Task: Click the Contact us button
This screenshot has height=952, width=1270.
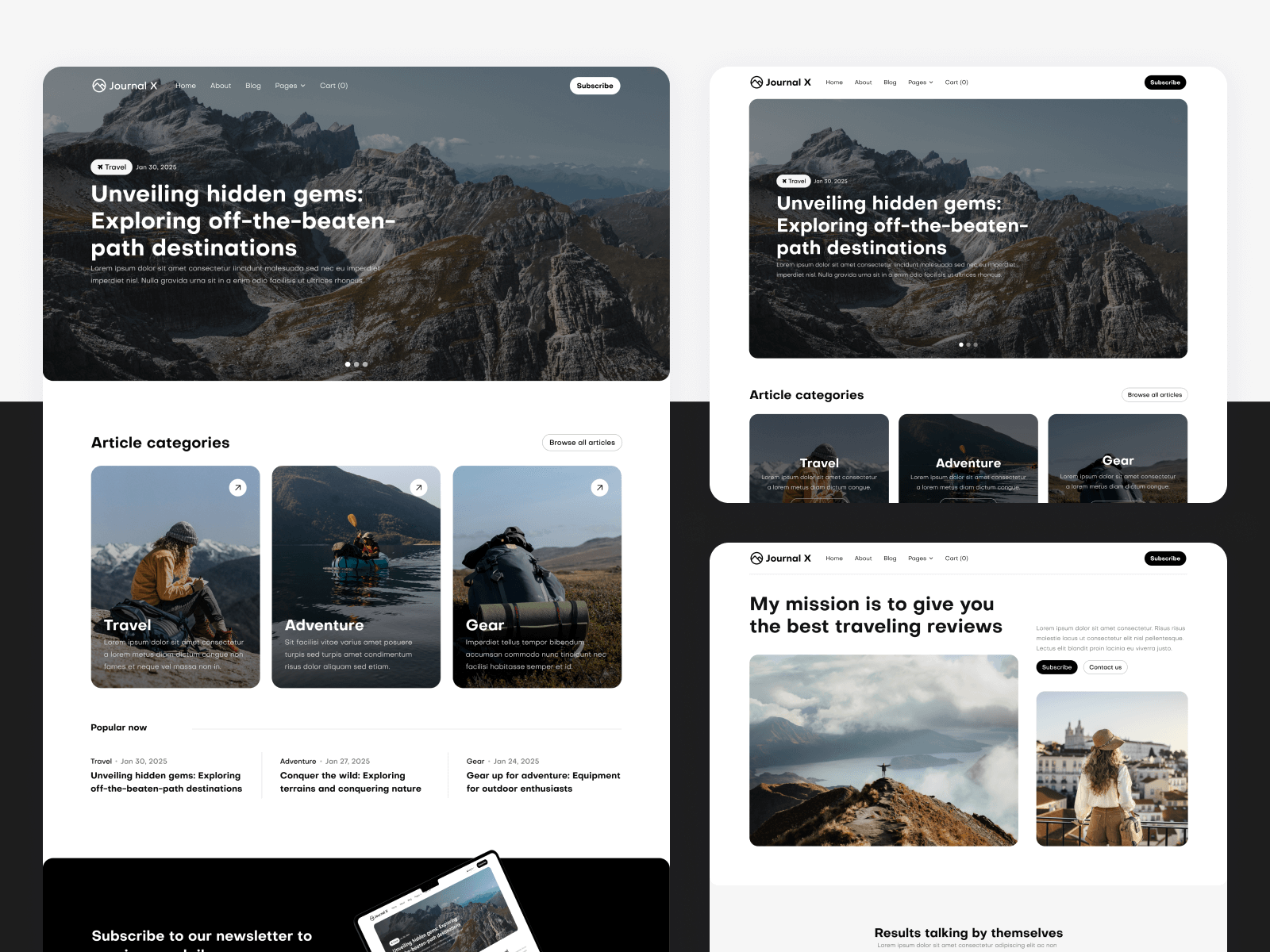Action: [x=1105, y=667]
